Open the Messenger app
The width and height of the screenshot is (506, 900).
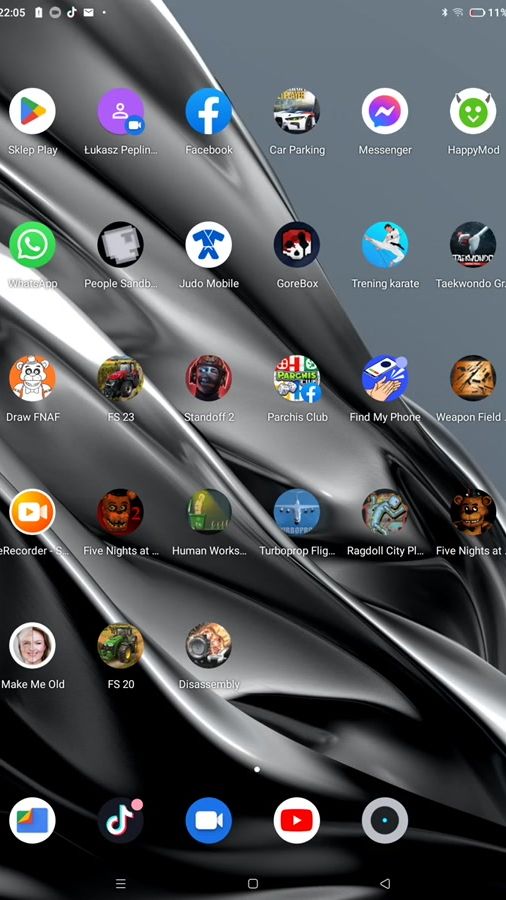tap(385, 111)
